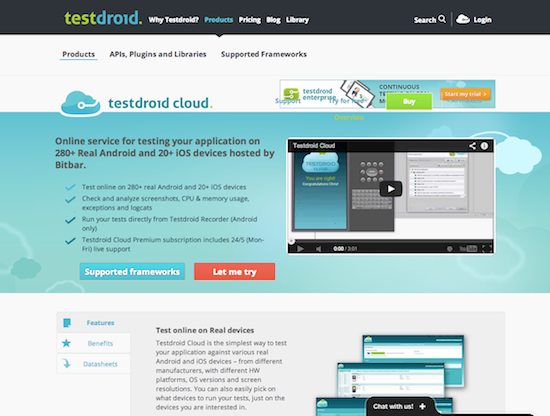Go to Pricing page
Screen dimensions: 550x416
coord(250,20)
